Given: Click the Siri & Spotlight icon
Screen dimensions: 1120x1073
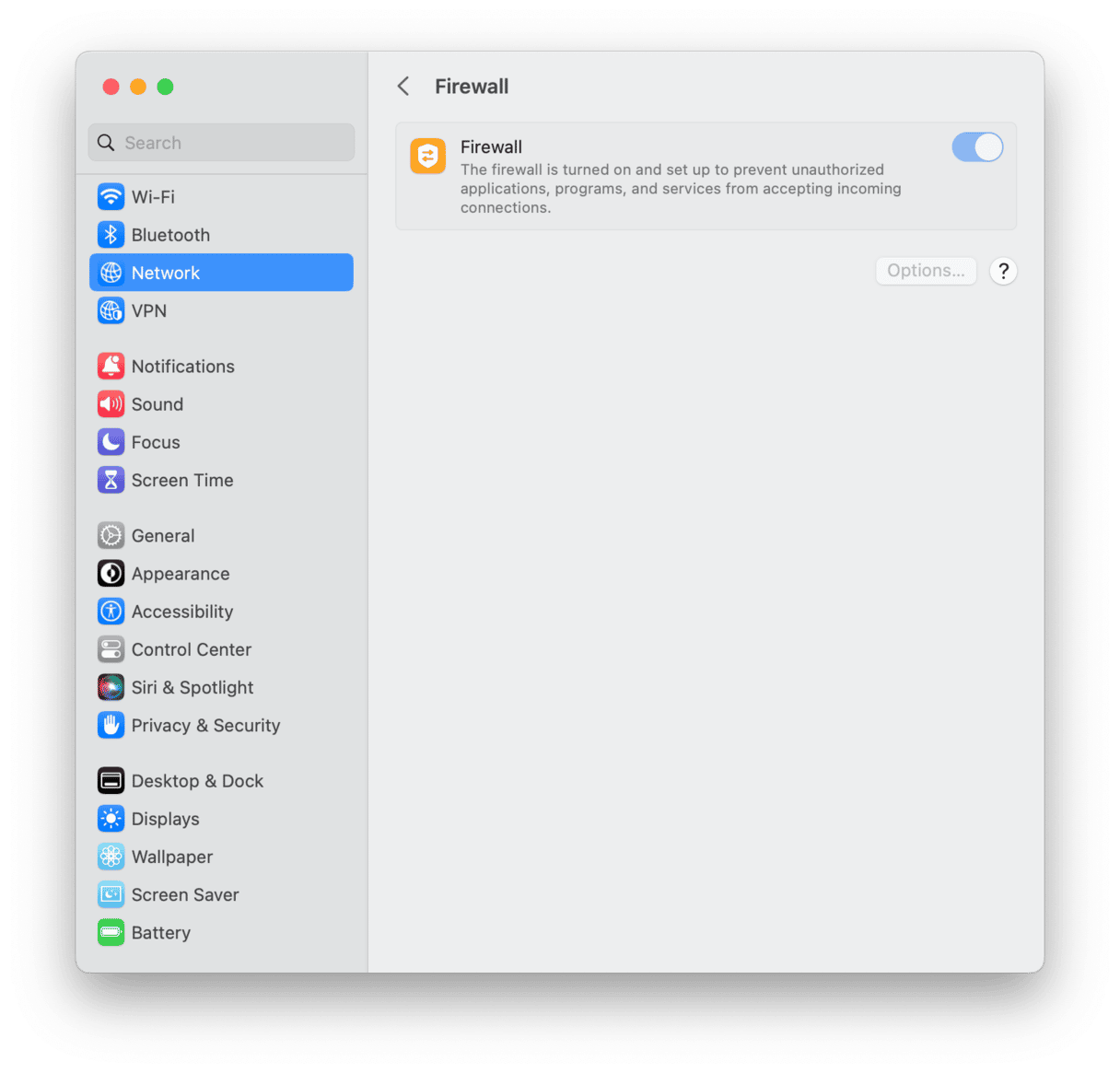Looking at the screenshot, I should coord(111,687).
